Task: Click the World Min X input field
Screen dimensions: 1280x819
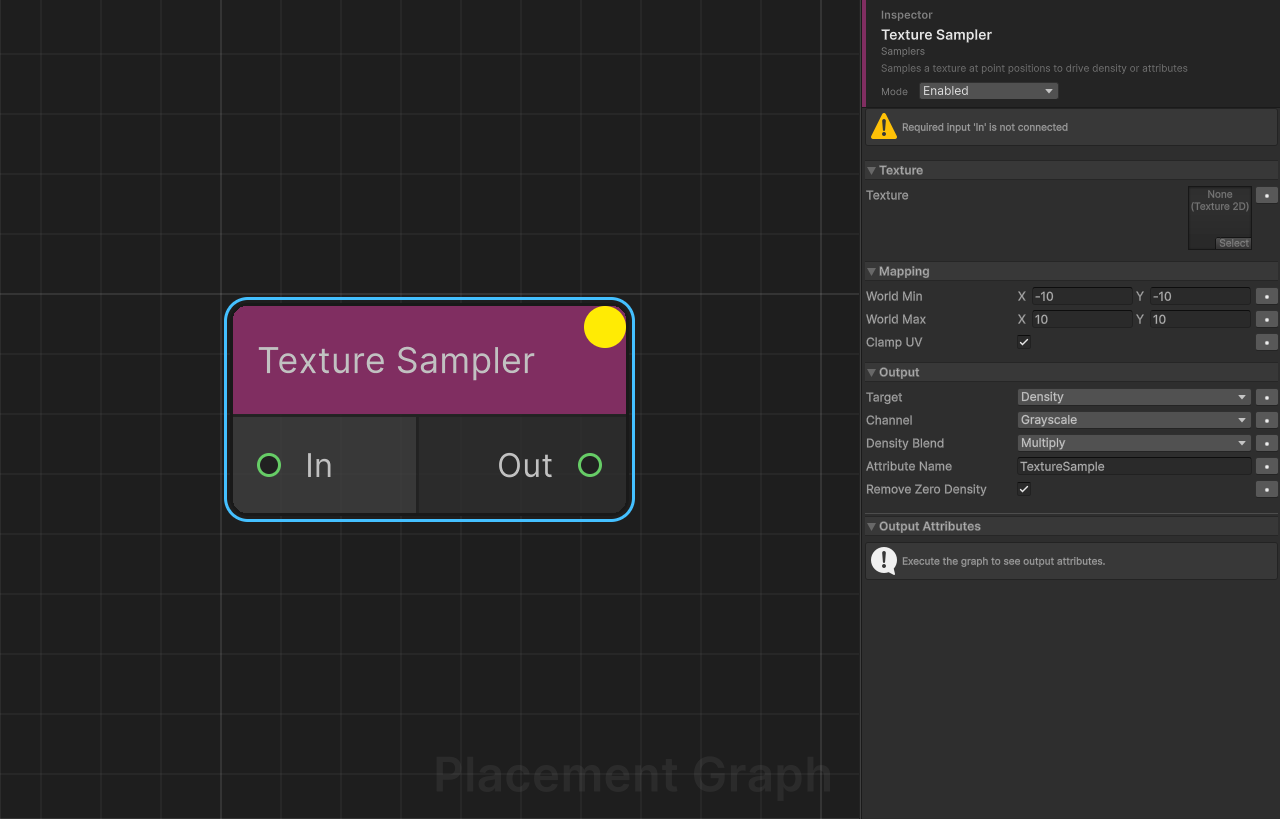Action: pos(1082,296)
